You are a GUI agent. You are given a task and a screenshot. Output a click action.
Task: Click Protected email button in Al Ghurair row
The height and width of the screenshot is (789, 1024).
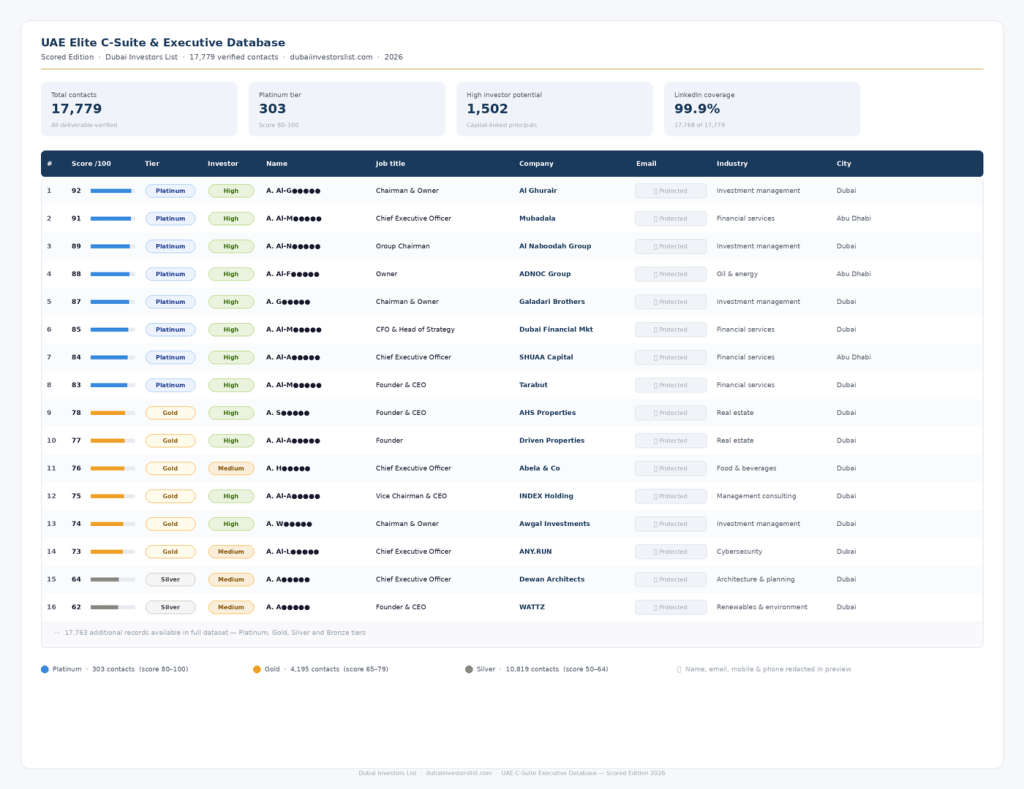coord(671,191)
